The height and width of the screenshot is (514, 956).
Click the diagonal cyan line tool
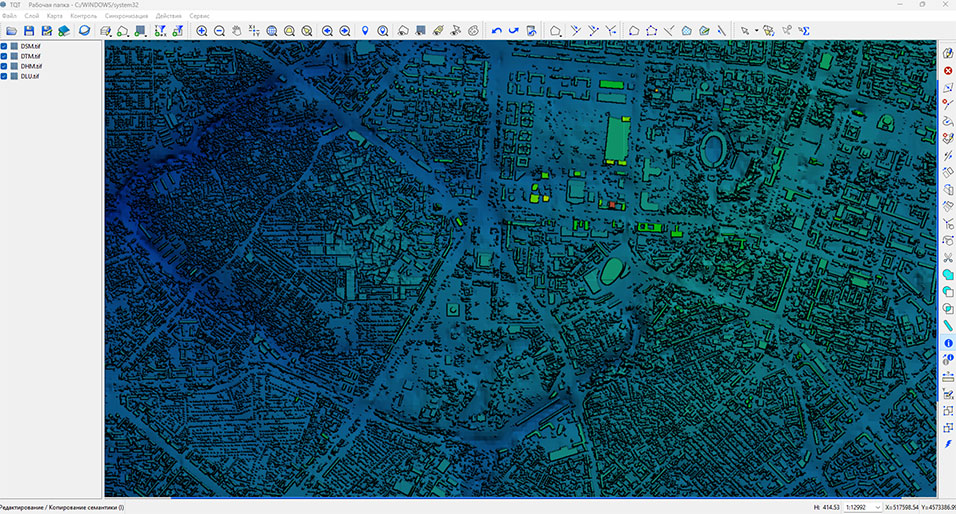tap(947, 326)
